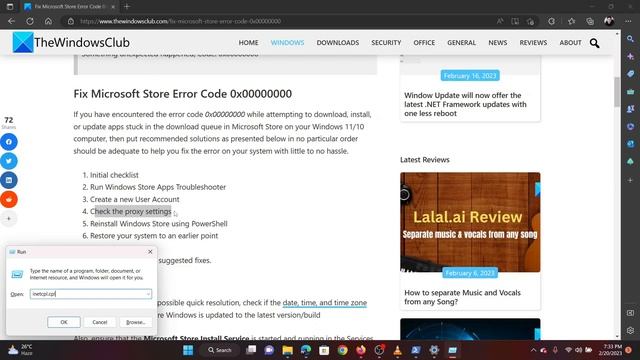Screen dimensions: 640x360
Task: Open File Explorer from the taskbar
Action: point(287,350)
